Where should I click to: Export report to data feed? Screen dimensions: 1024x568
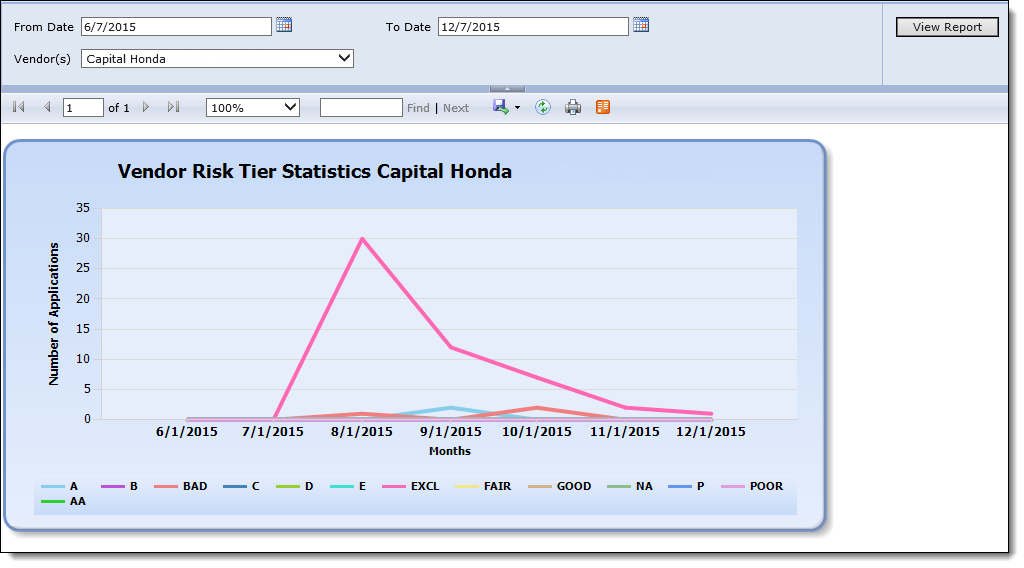point(603,107)
